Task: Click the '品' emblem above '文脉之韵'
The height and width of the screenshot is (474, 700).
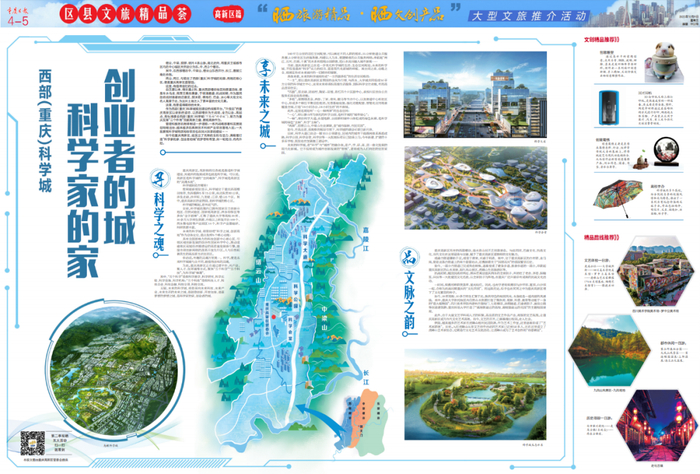Action: tap(408, 258)
